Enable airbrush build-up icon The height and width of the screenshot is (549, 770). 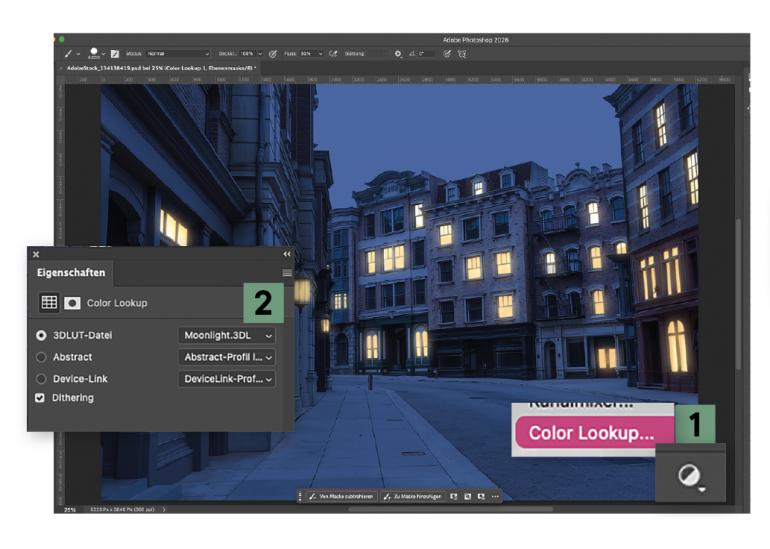tap(333, 54)
